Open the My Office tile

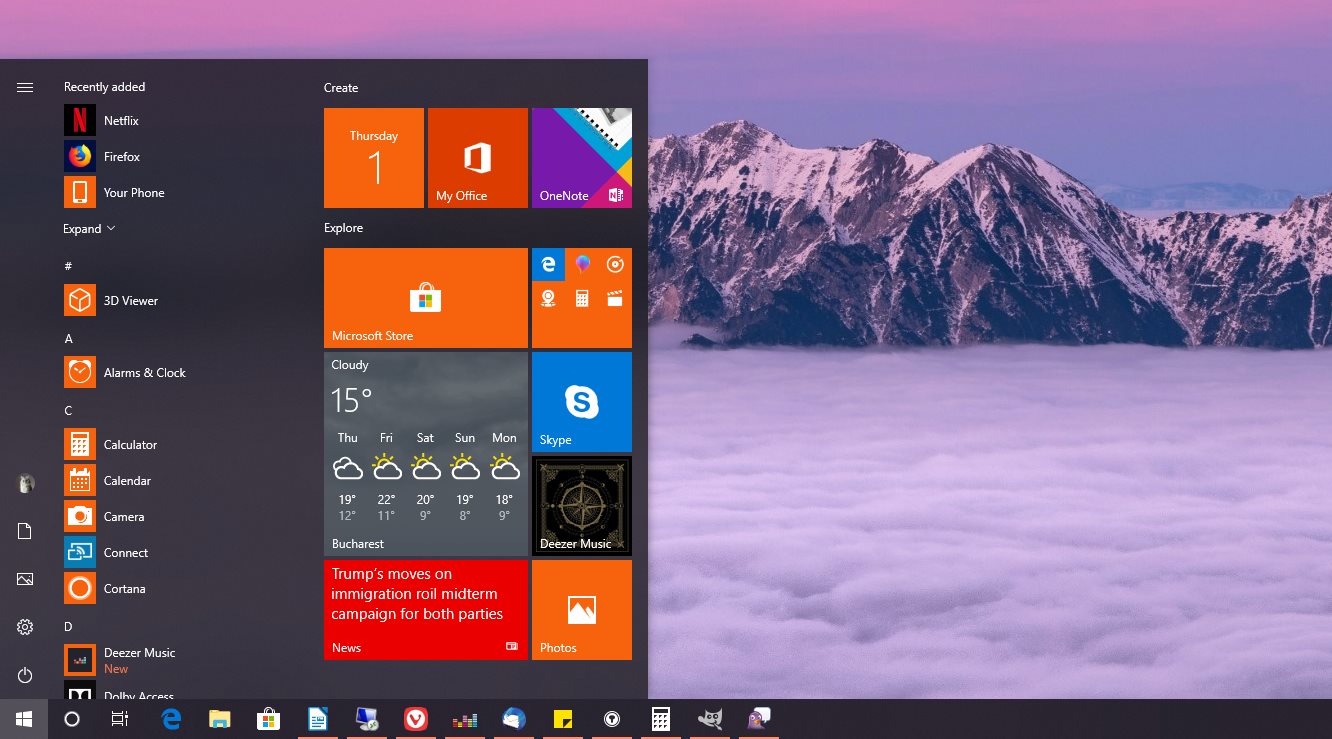478,158
